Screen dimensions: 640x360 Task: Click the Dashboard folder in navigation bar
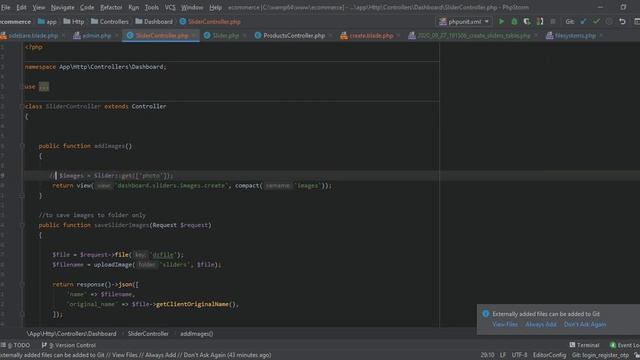click(154, 22)
